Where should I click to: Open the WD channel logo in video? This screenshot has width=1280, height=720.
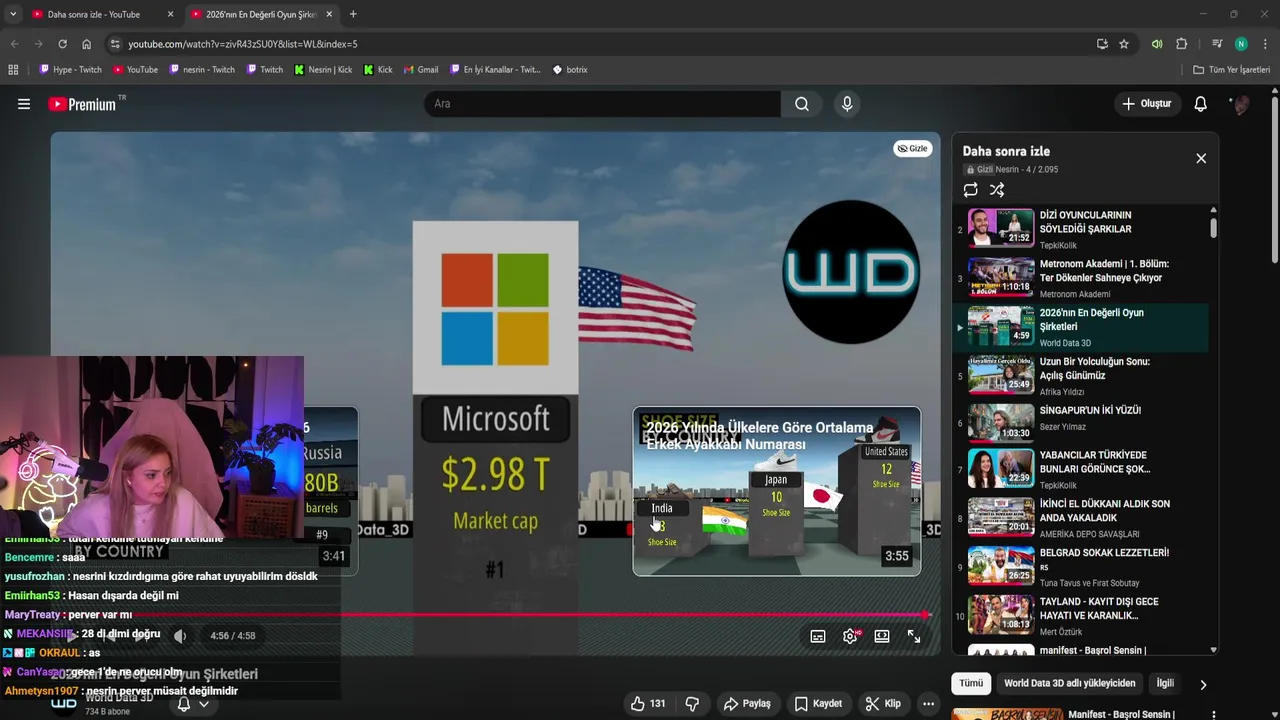pyautogui.click(x=850, y=272)
